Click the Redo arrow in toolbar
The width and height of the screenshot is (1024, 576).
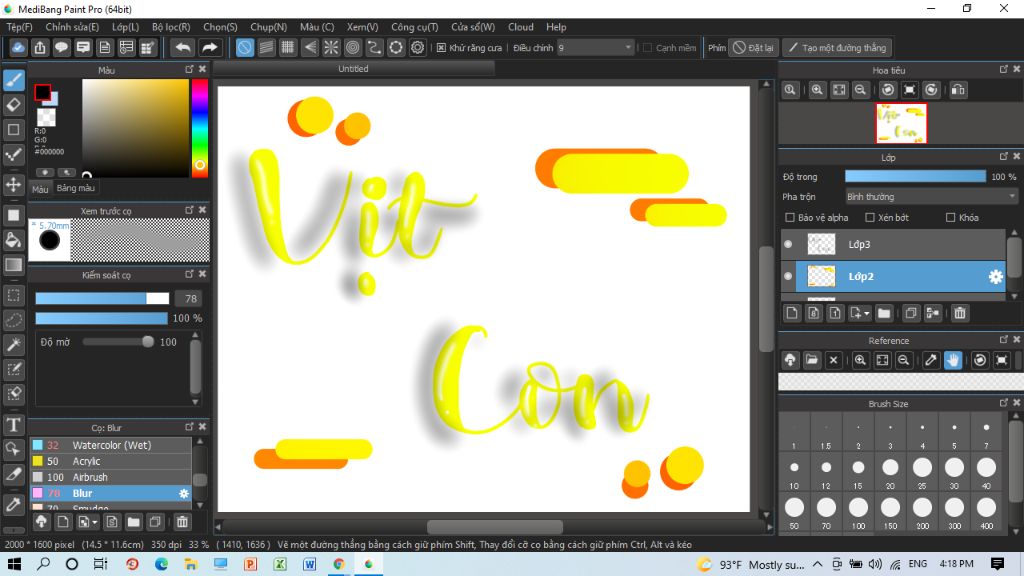210,48
